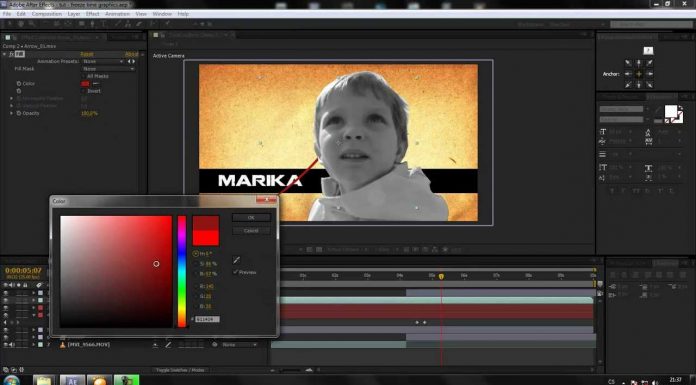Select the Type tool in the toolbar

[x=104, y=24]
